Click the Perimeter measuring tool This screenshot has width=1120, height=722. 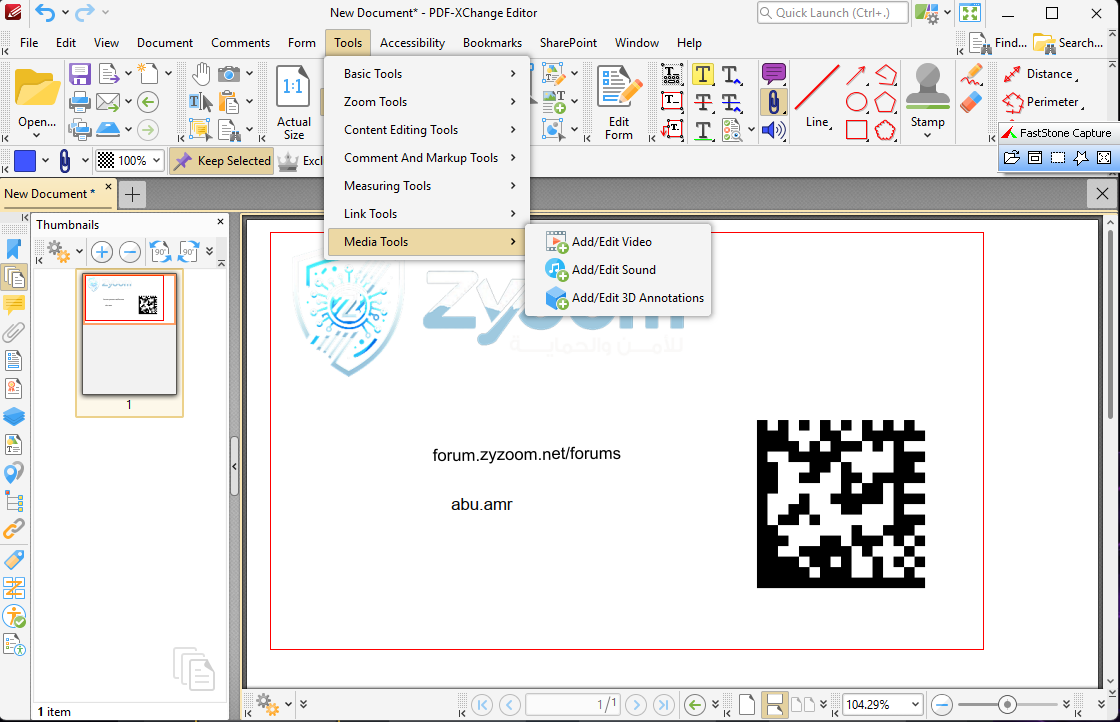tap(1044, 102)
